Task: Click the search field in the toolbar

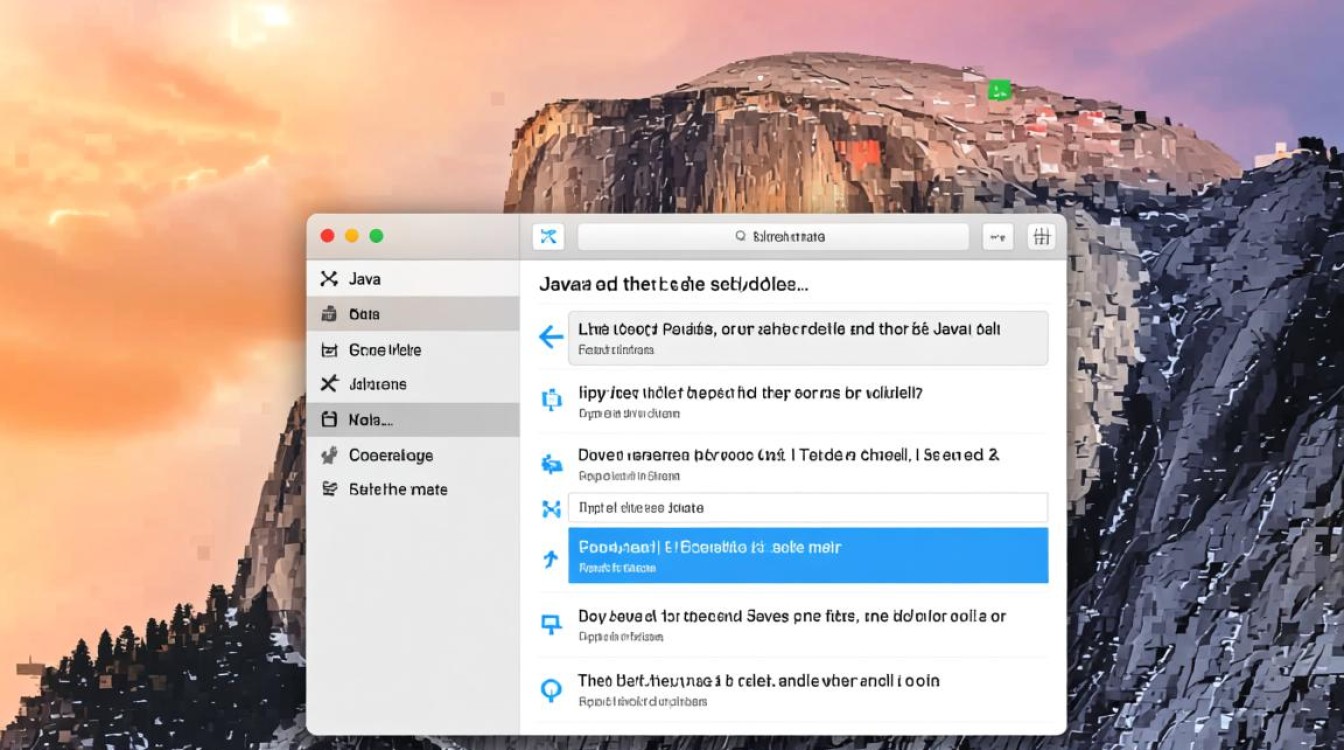Action: click(773, 237)
